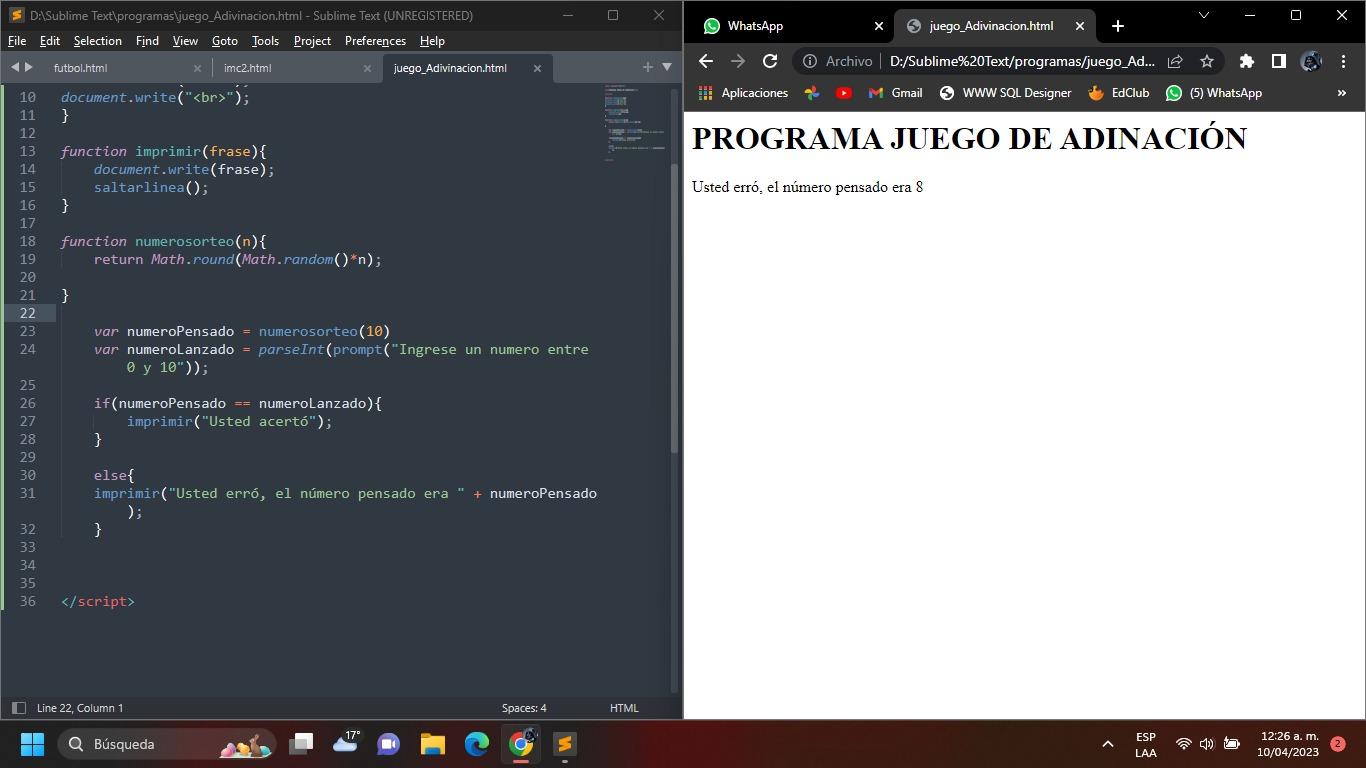The height and width of the screenshot is (768, 1366).
Task: Close the imc2.html tab
Action: pos(367,68)
